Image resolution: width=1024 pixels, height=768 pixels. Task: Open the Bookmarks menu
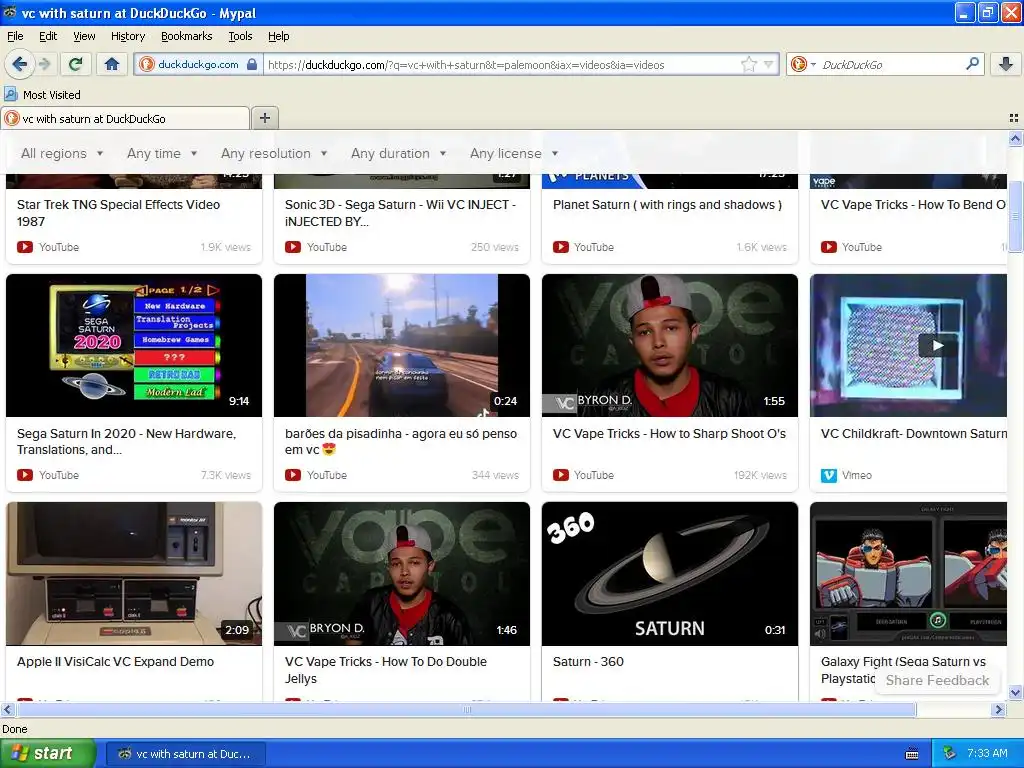(x=186, y=36)
